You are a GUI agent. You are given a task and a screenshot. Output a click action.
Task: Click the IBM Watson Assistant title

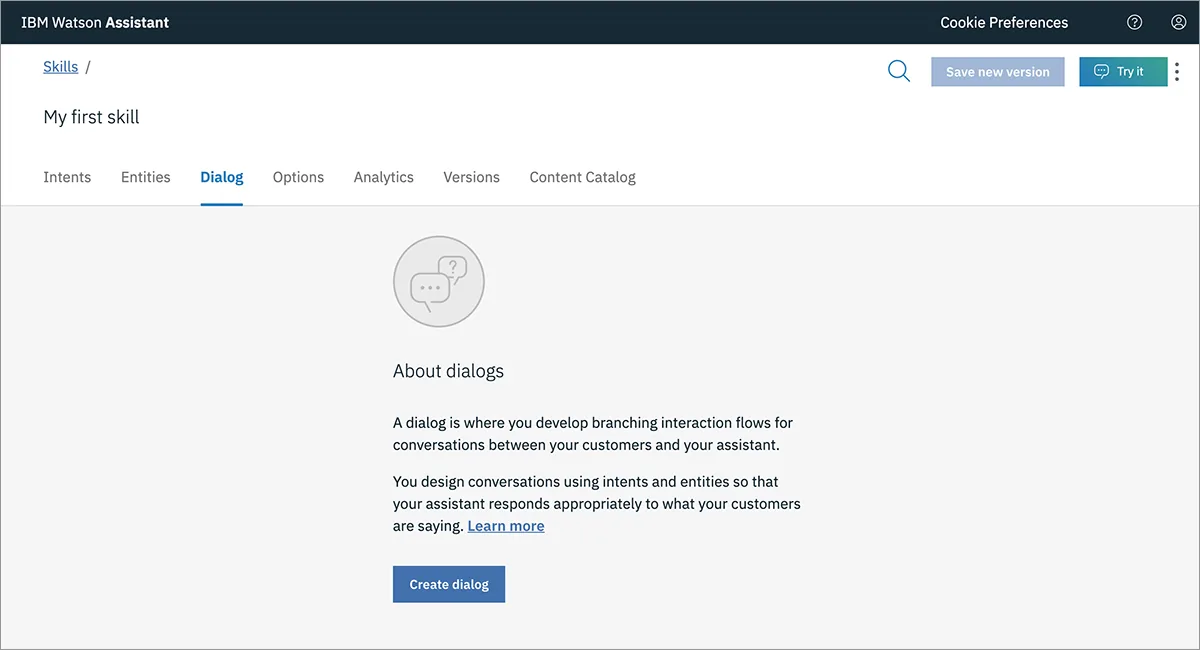(x=95, y=22)
